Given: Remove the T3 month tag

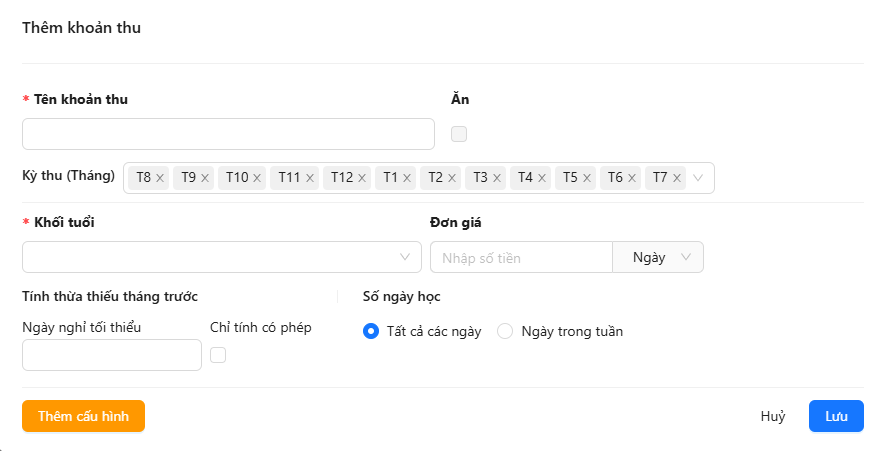Looking at the screenshot, I should pyautogui.click(x=497, y=178).
